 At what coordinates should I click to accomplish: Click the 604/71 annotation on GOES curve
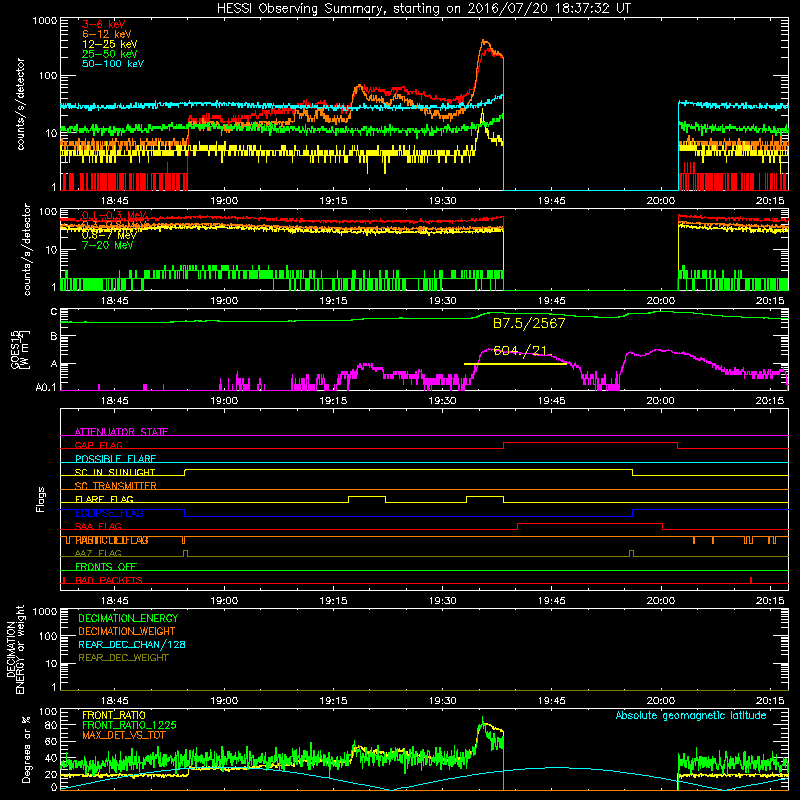coord(520,351)
